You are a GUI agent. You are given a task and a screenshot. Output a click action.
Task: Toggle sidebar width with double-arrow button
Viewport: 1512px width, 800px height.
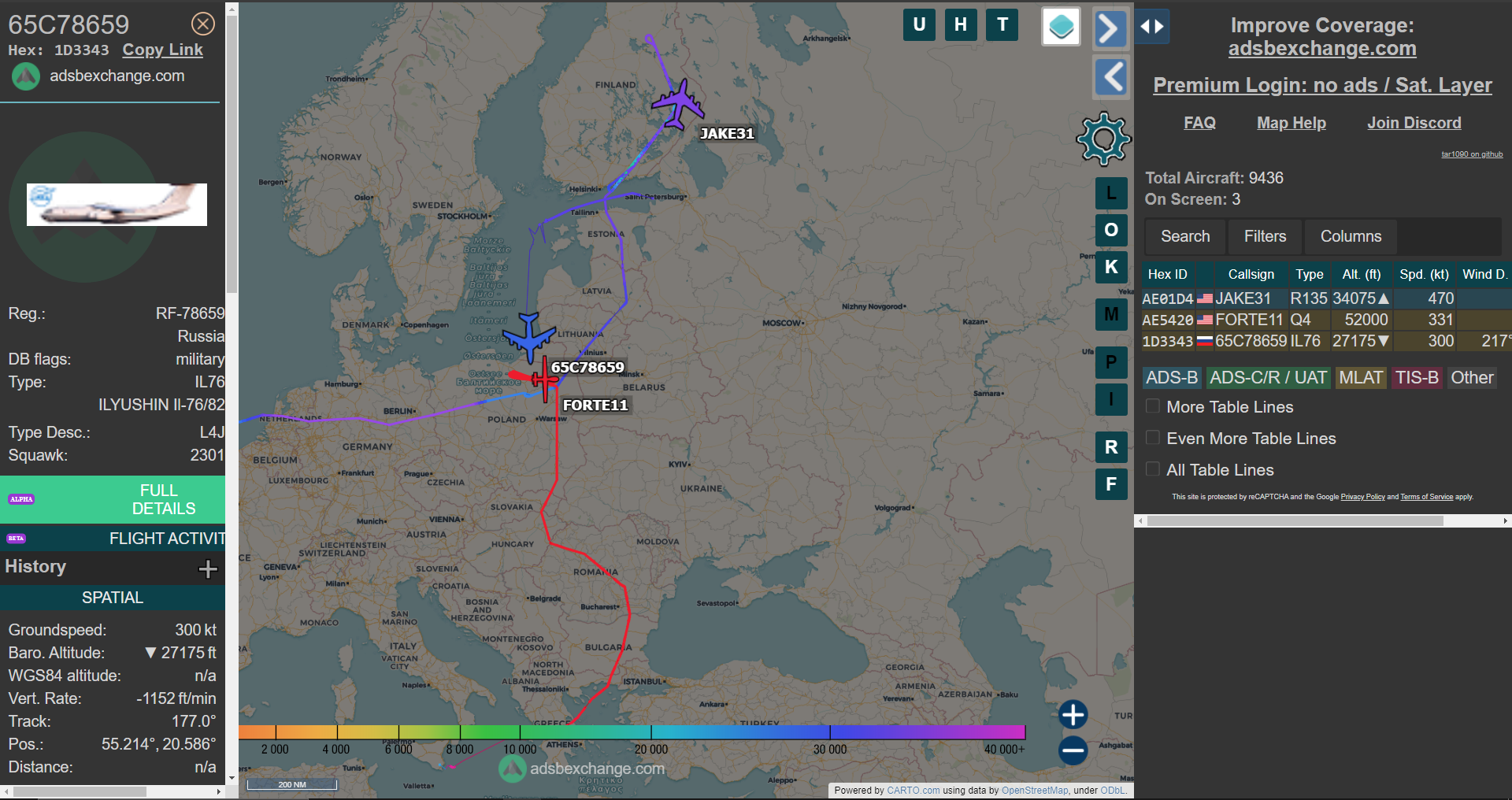click(x=1152, y=27)
